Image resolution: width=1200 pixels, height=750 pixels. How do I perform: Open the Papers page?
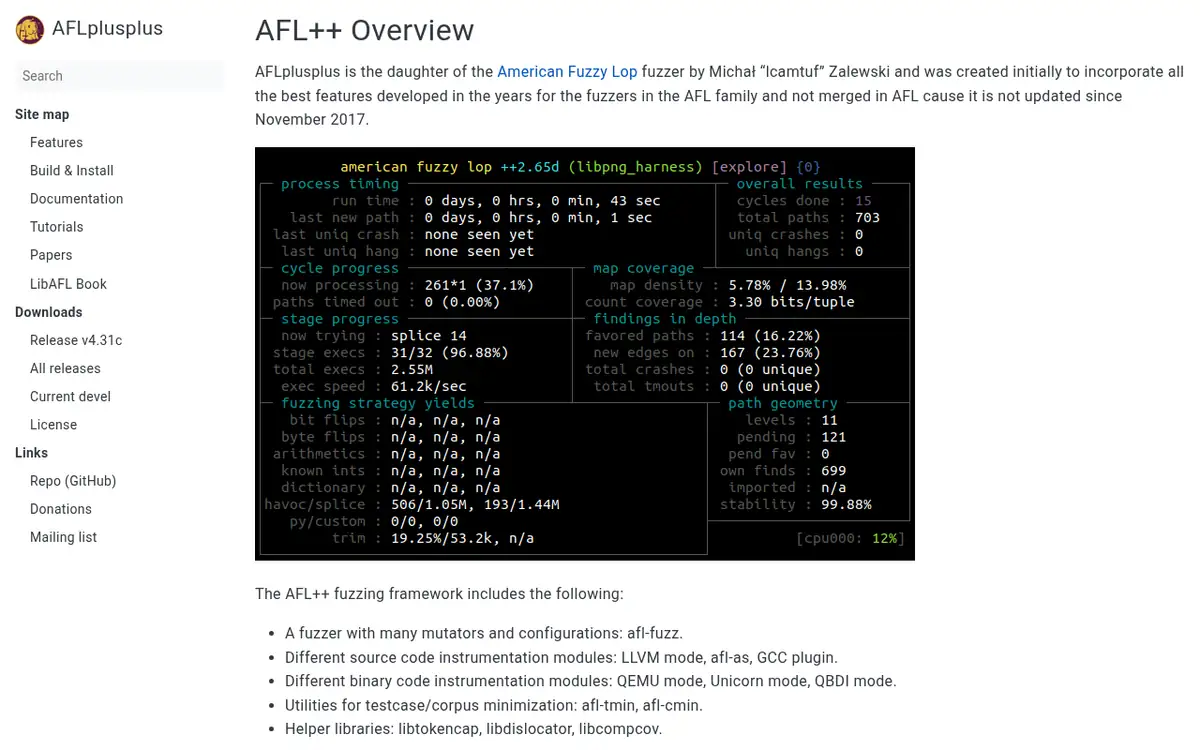[51, 255]
